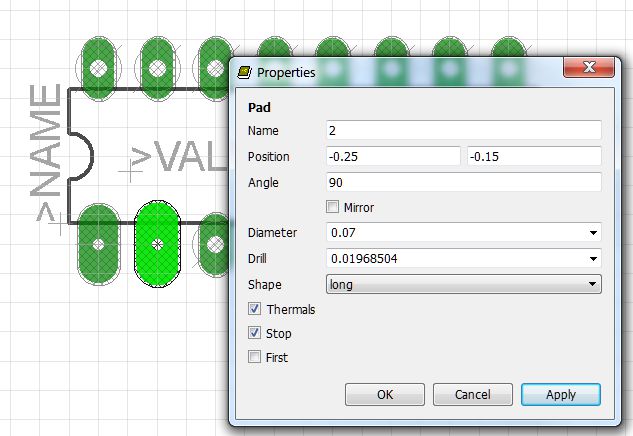Select the Angle field containing 90

coord(463,183)
